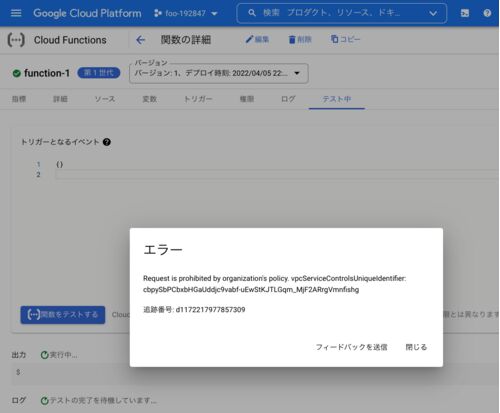Click the 削除 delete button

(x=300, y=39)
